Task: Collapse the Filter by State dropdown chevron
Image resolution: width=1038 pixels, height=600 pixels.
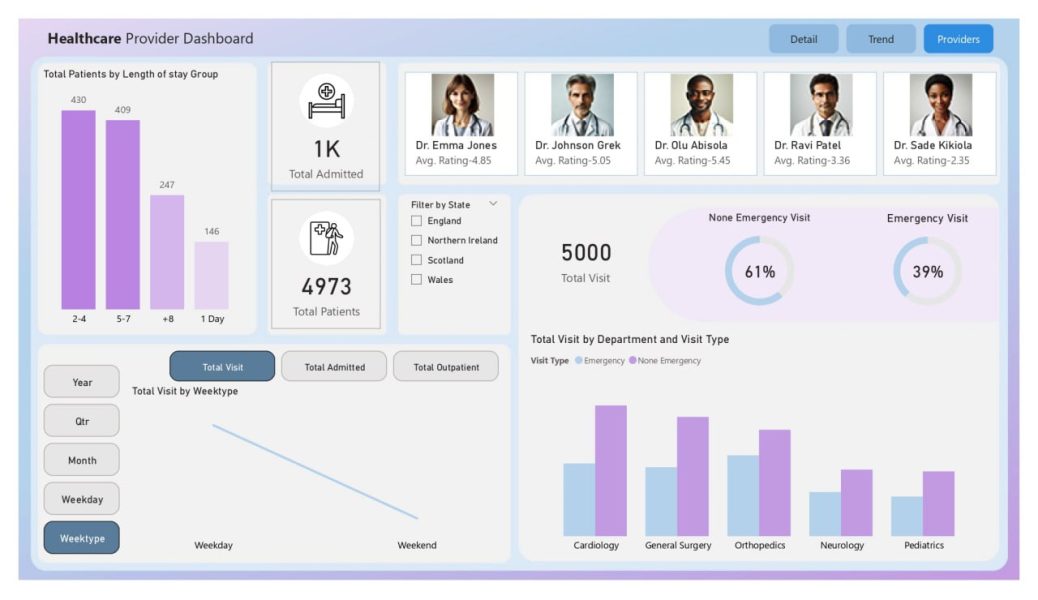Action: (x=493, y=204)
